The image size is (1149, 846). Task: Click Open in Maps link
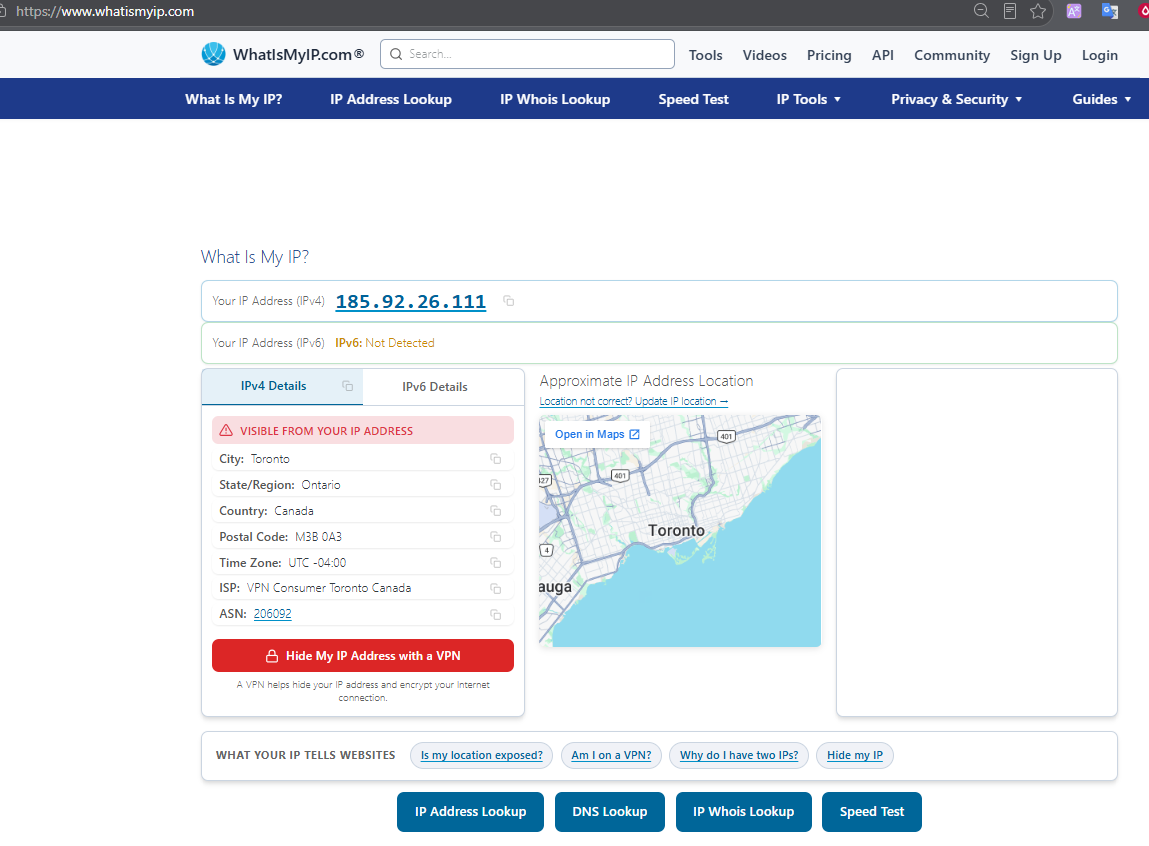597,434
